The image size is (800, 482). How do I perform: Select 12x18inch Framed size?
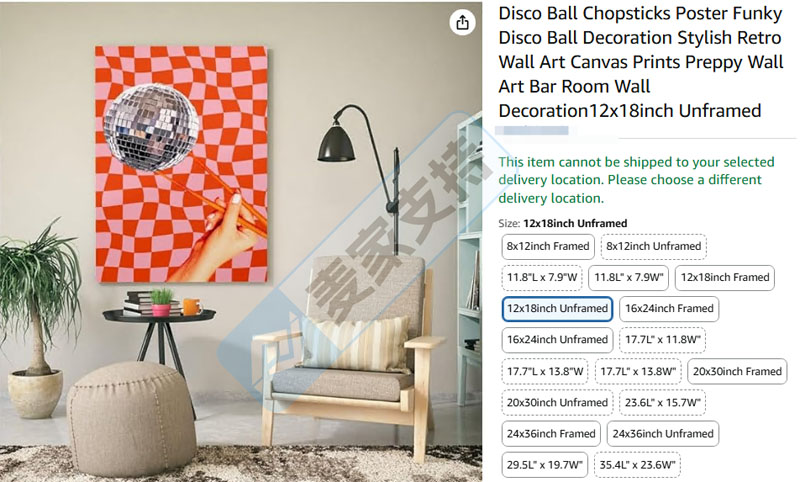(724, 277)
